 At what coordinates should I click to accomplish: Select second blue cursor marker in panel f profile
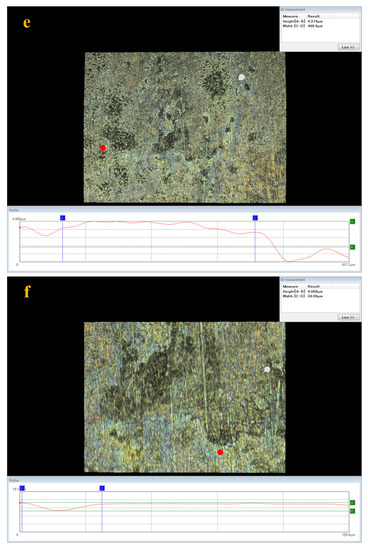point(102,488)
